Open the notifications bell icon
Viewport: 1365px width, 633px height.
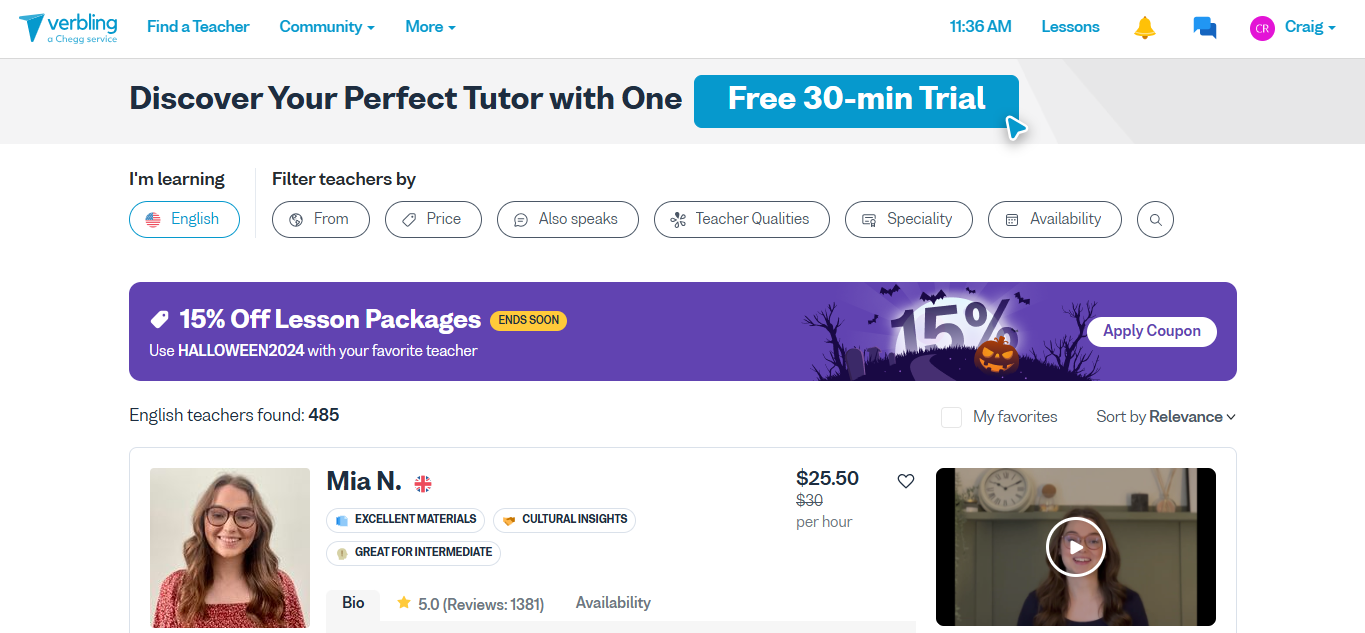pos(1144,28)
